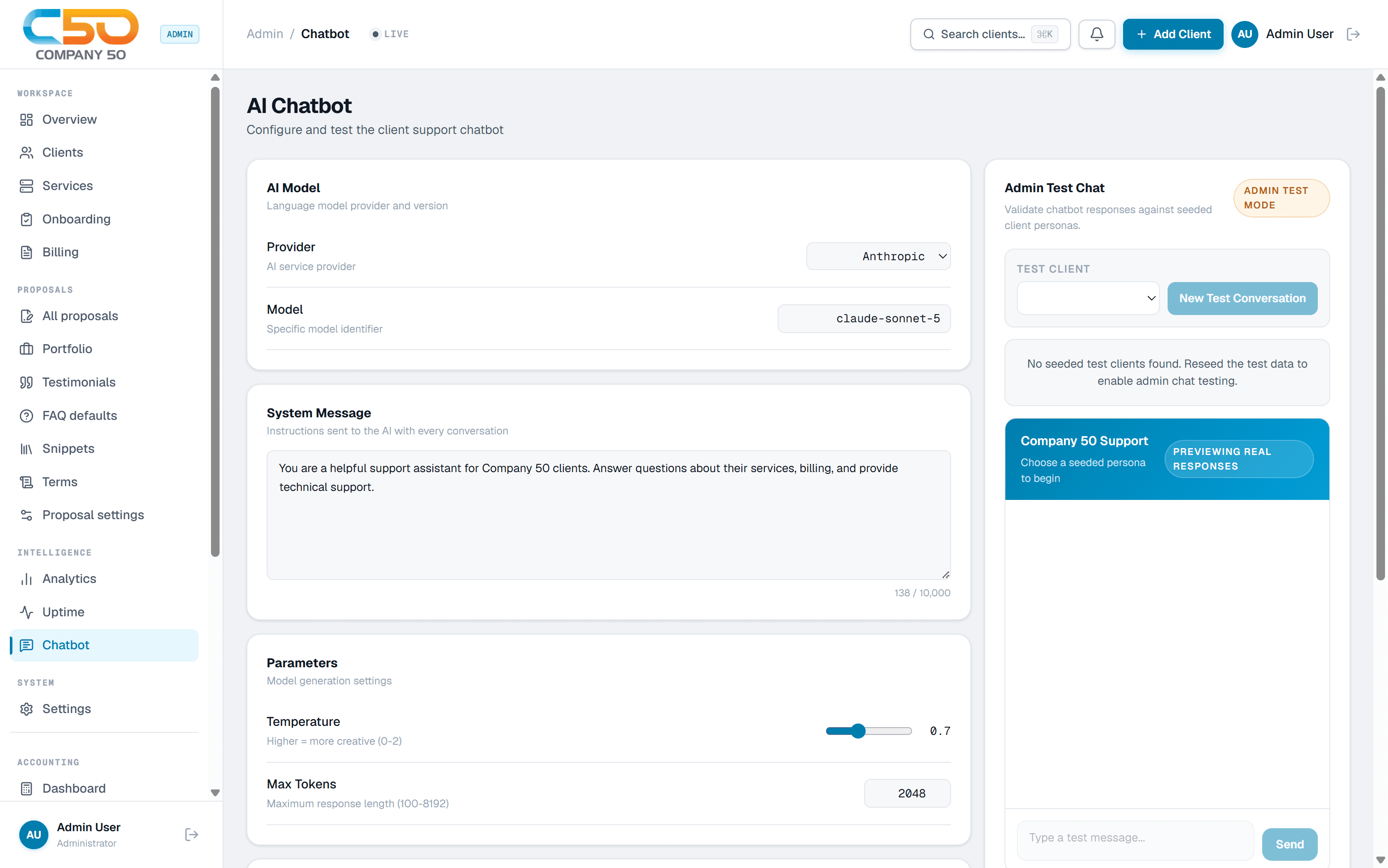Click the Onboarding clipboard icon
The height and width of the screenshot is (868, 1388).
[x=27, y=219]
